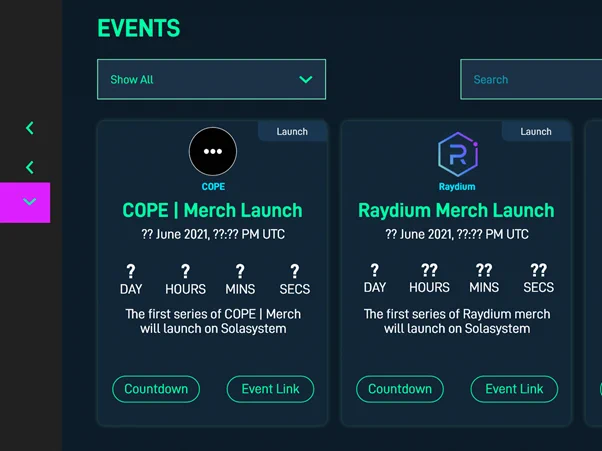Collapse the highlighted magenta sidebar item

25,202
